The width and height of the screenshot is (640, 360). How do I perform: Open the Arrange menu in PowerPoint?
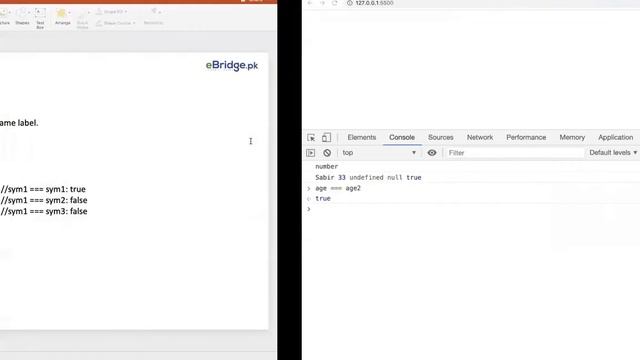tap(62, 18)
